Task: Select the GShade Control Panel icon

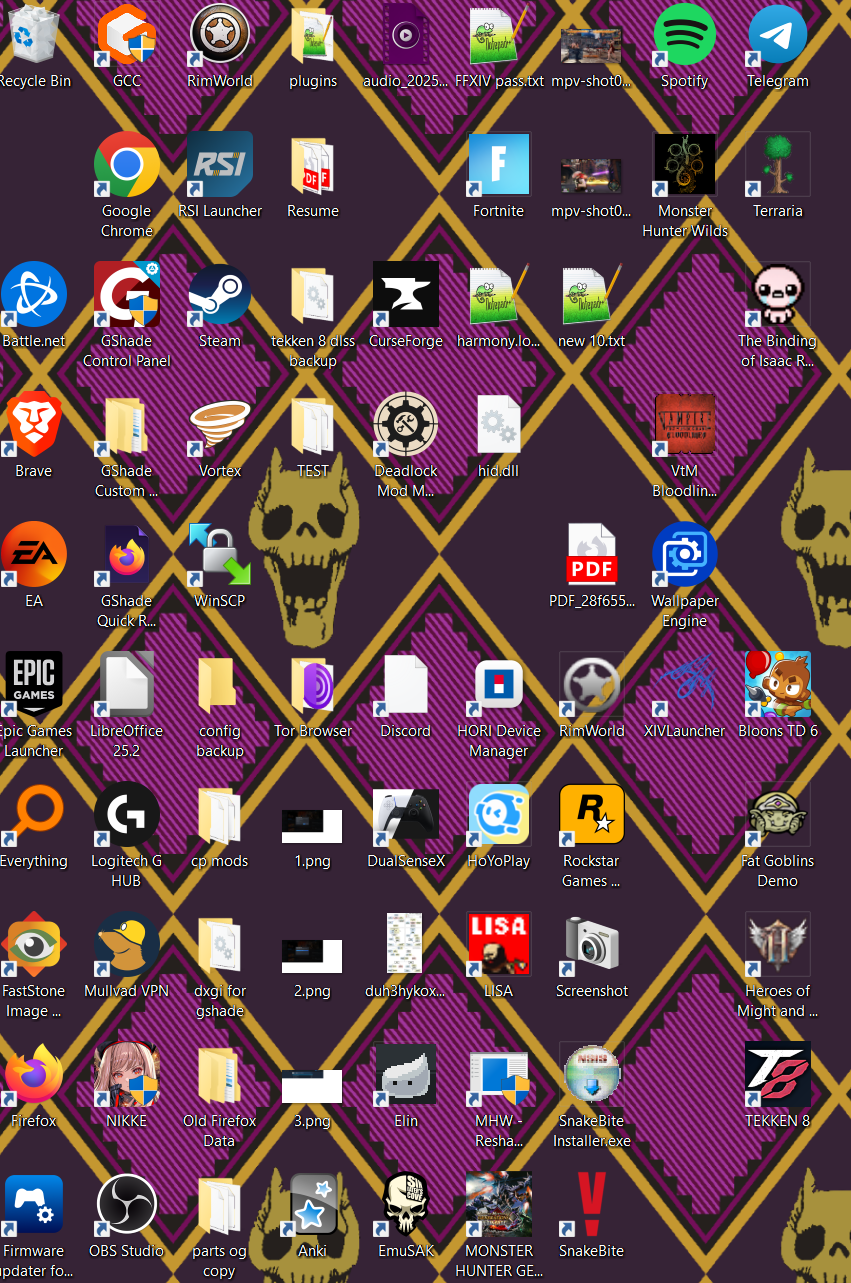Action: 127,295
